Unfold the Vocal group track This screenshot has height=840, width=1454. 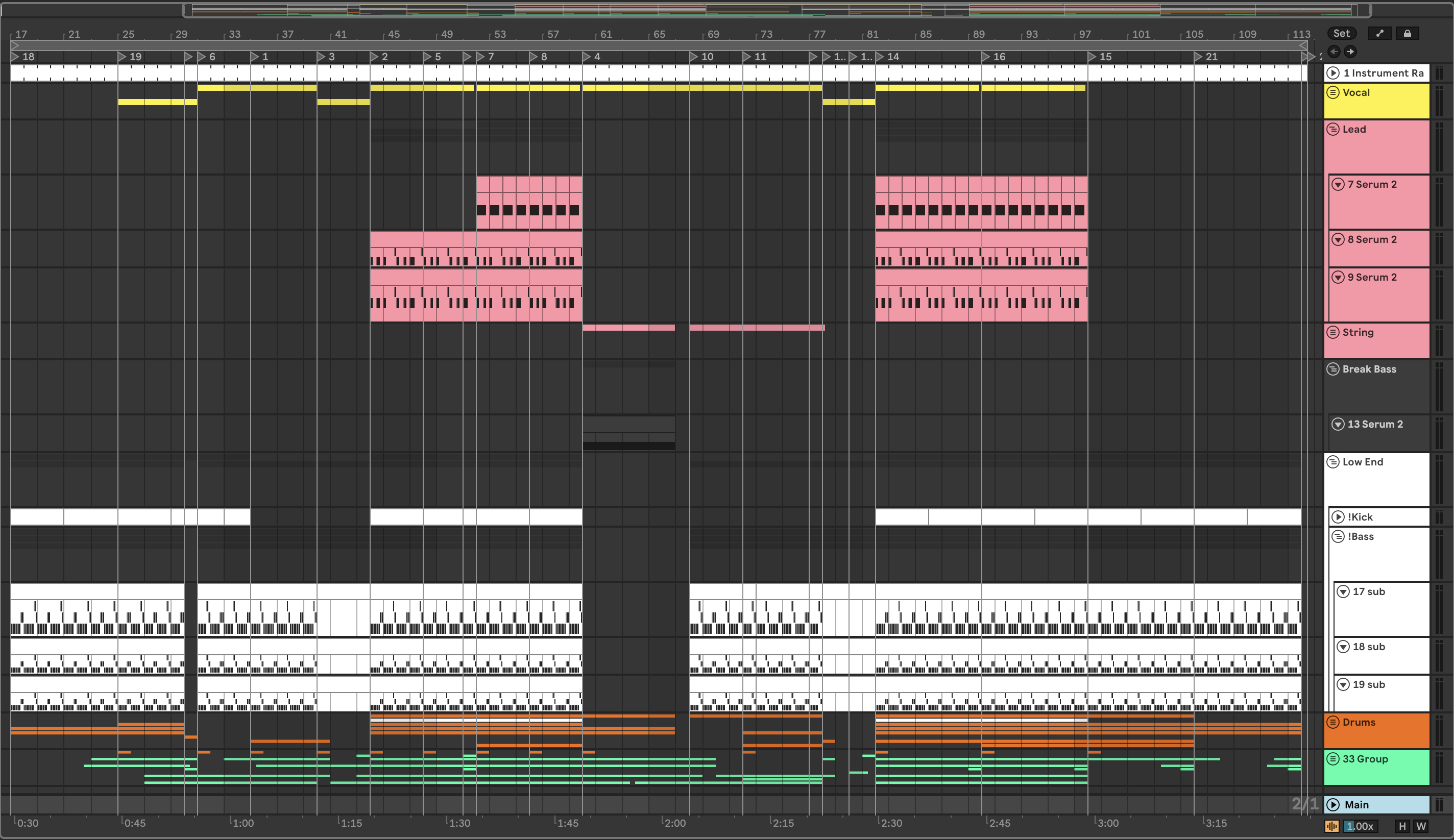point(1333,92)
